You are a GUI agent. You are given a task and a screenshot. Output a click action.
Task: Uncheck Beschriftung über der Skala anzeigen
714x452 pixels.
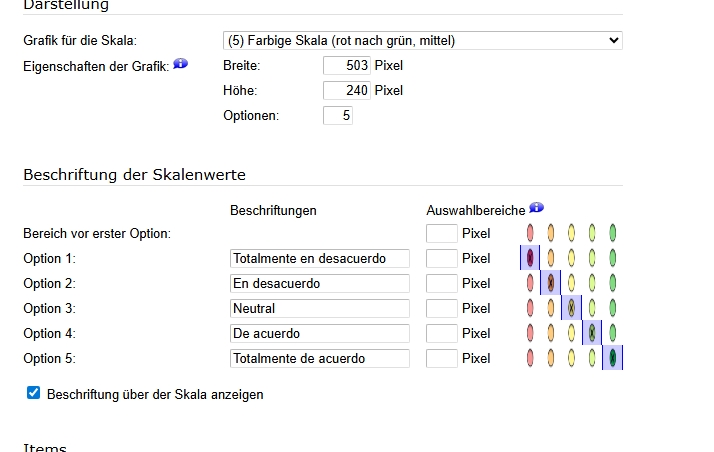(x=34, y=394)
